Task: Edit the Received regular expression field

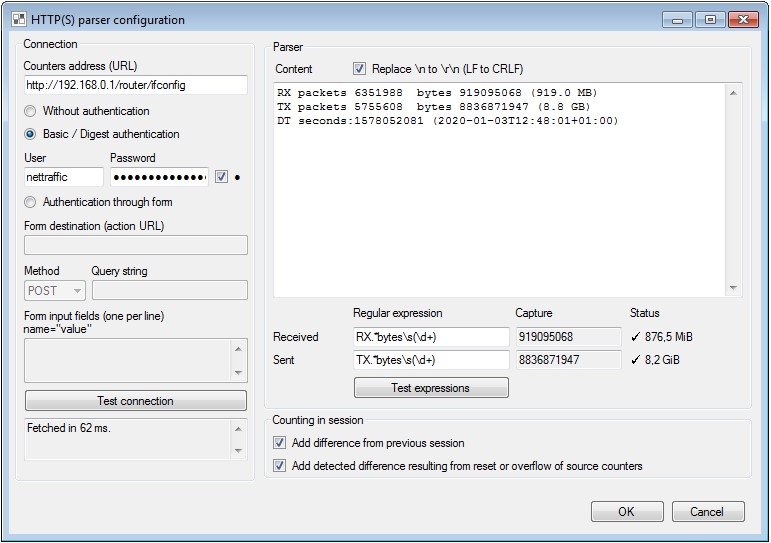Action: (x=431, y=338)
